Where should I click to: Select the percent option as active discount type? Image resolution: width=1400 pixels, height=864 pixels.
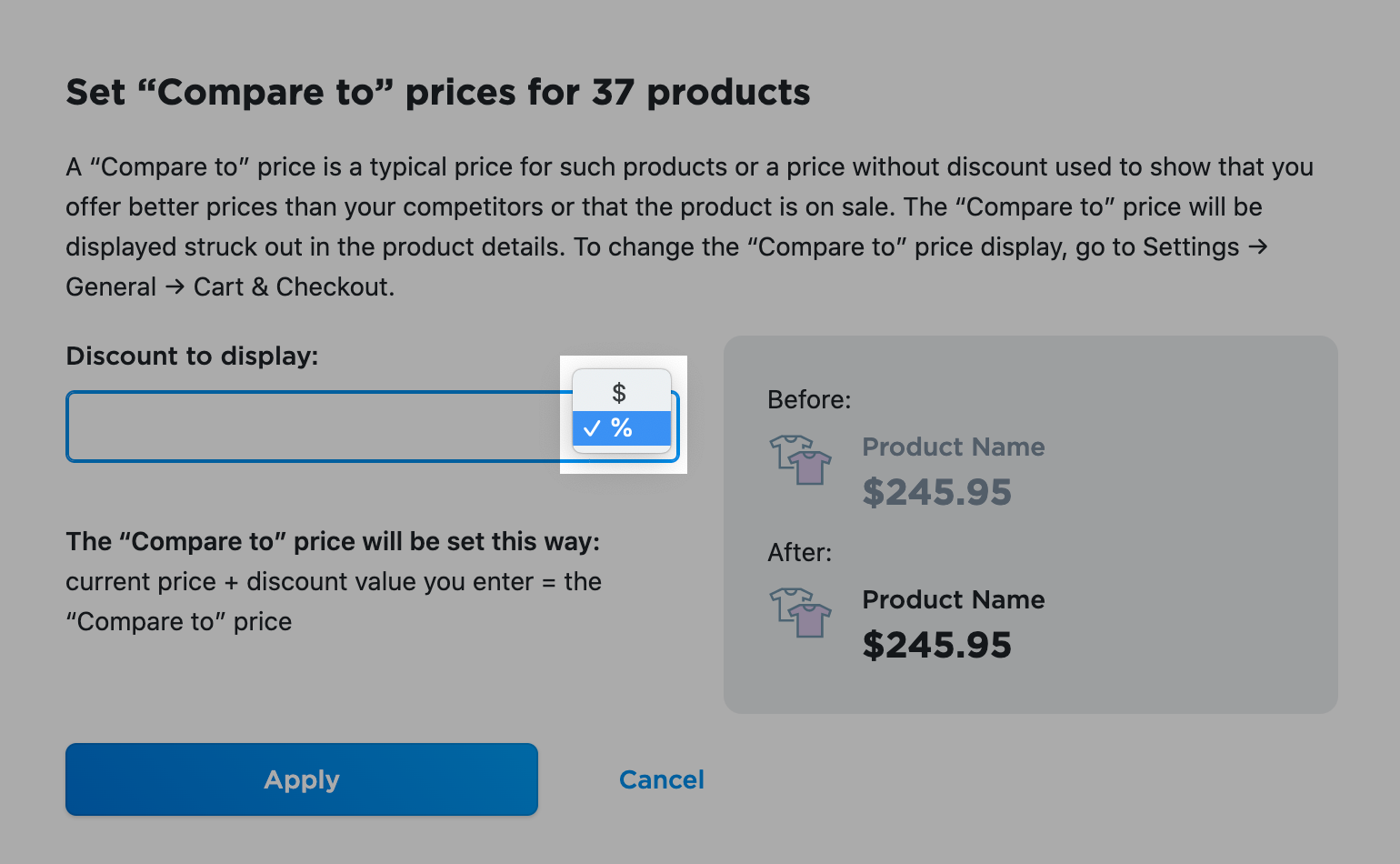click(622, 427)
